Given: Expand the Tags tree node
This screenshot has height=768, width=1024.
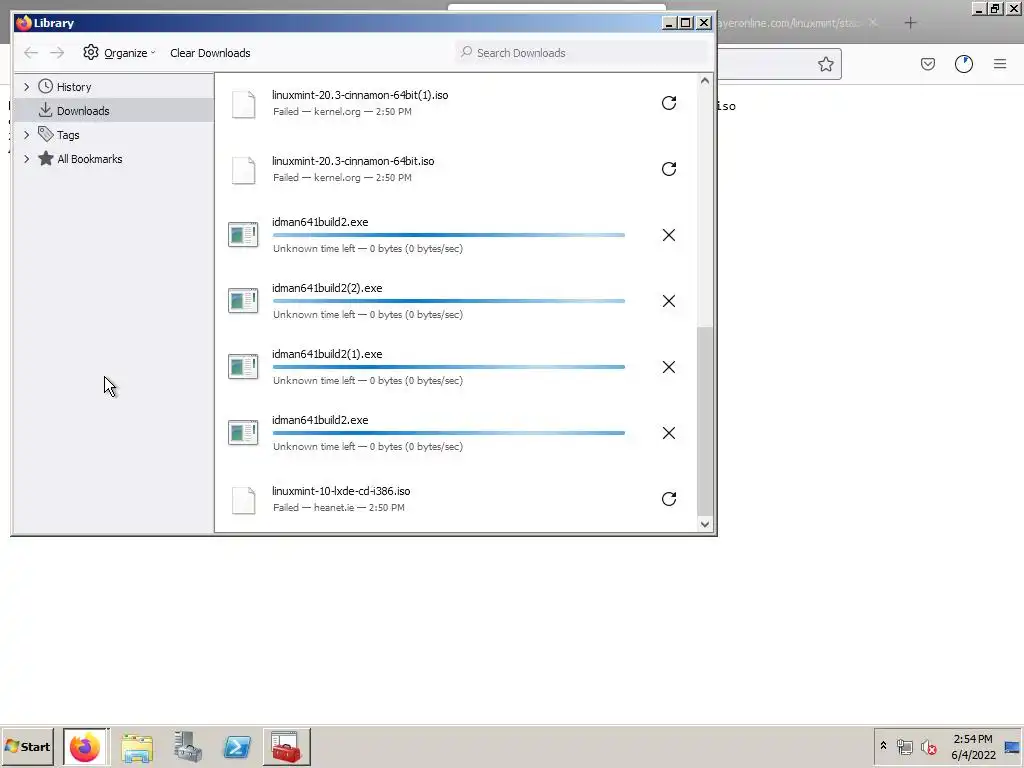Looking at the screenshot, I should pos(27,135).
